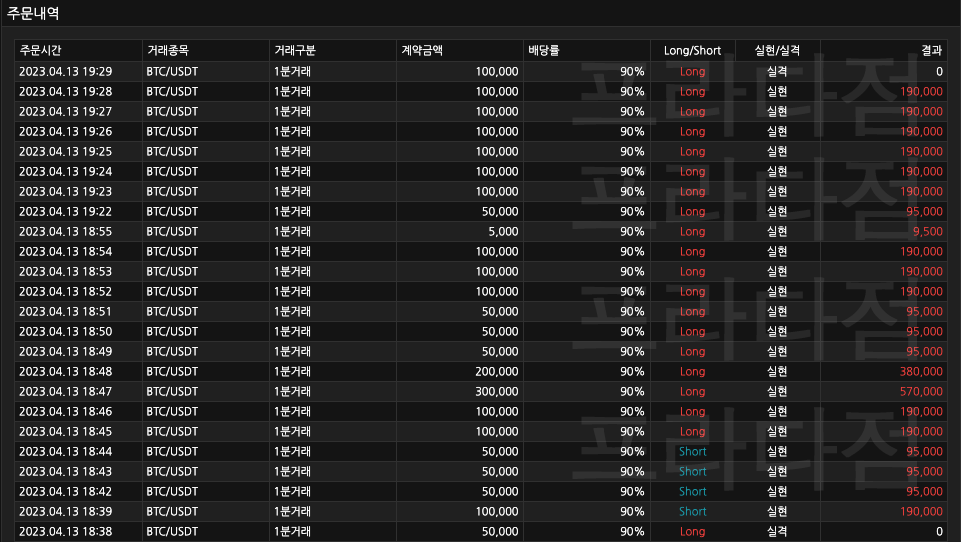Select order time 2023.04.13 18:48
The height and width of the screenshot is (542, 961).
pyautogui.click(x=66, y=372)
